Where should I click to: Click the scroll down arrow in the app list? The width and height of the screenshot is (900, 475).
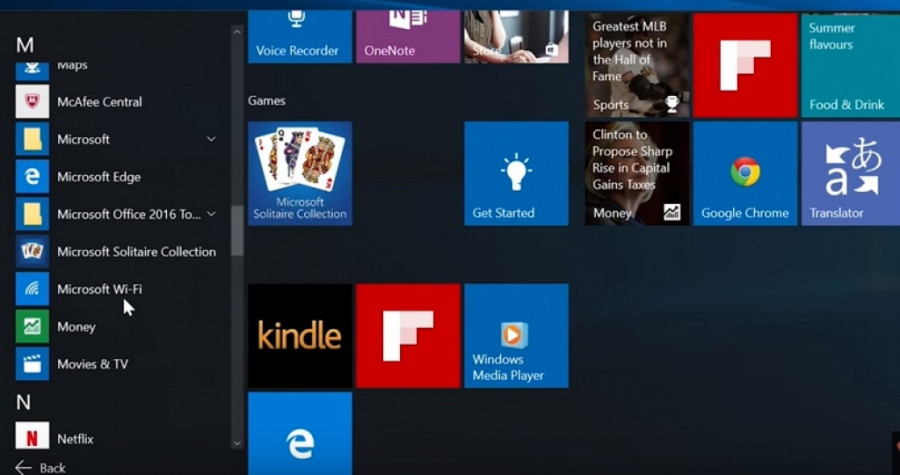237,442
